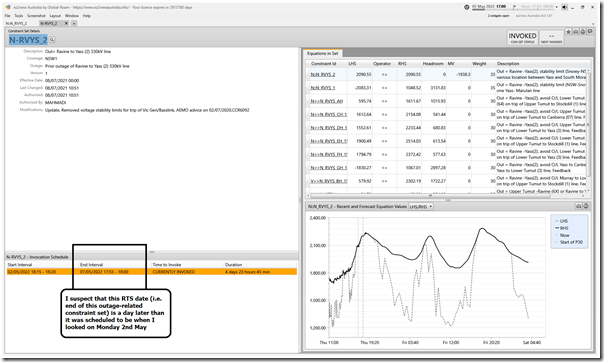Sort by Description column header
This screenshot has width=604, height=362.
(508, 64)
